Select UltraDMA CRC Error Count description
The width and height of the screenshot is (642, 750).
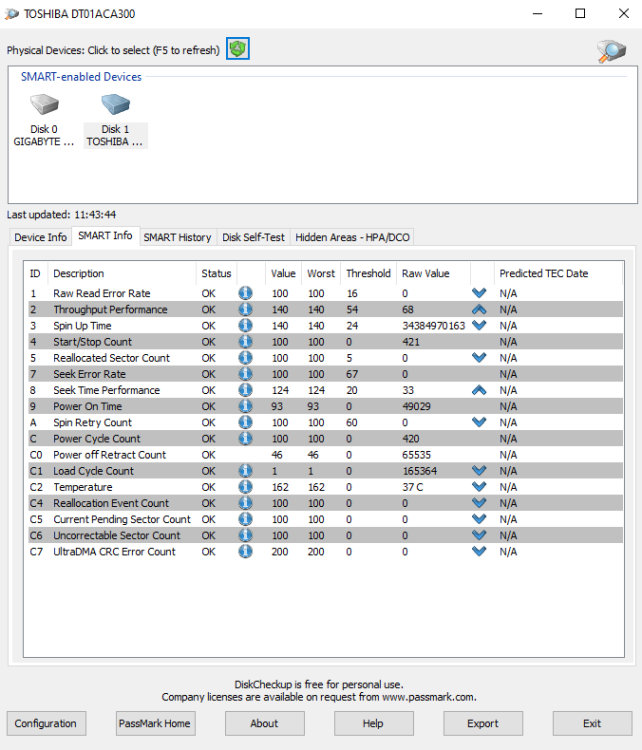click(114, 551)
